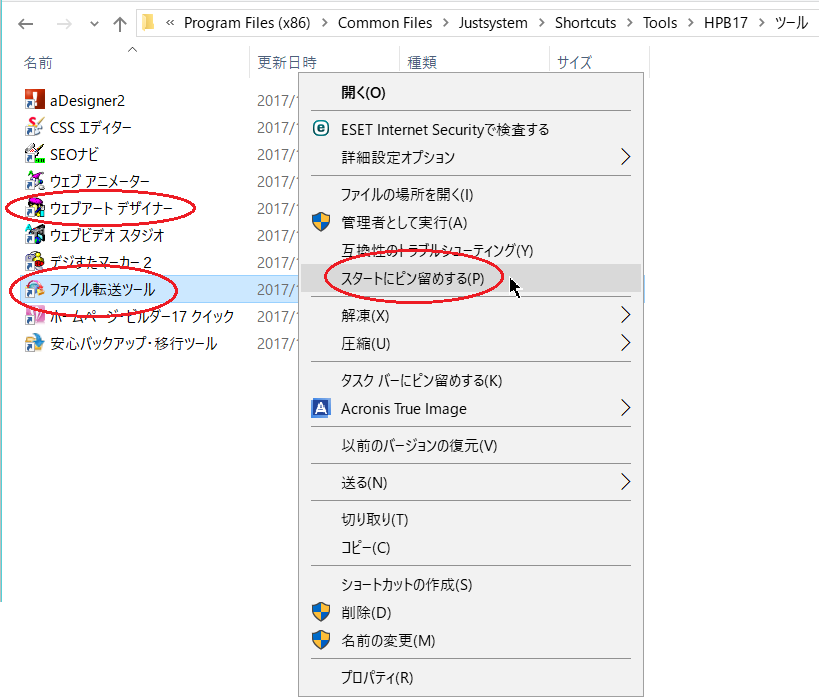The width and height of the screenshot is (819, 700).
Task: Expand the arrow after Tools breadcrumb
Action: [691, 23]
